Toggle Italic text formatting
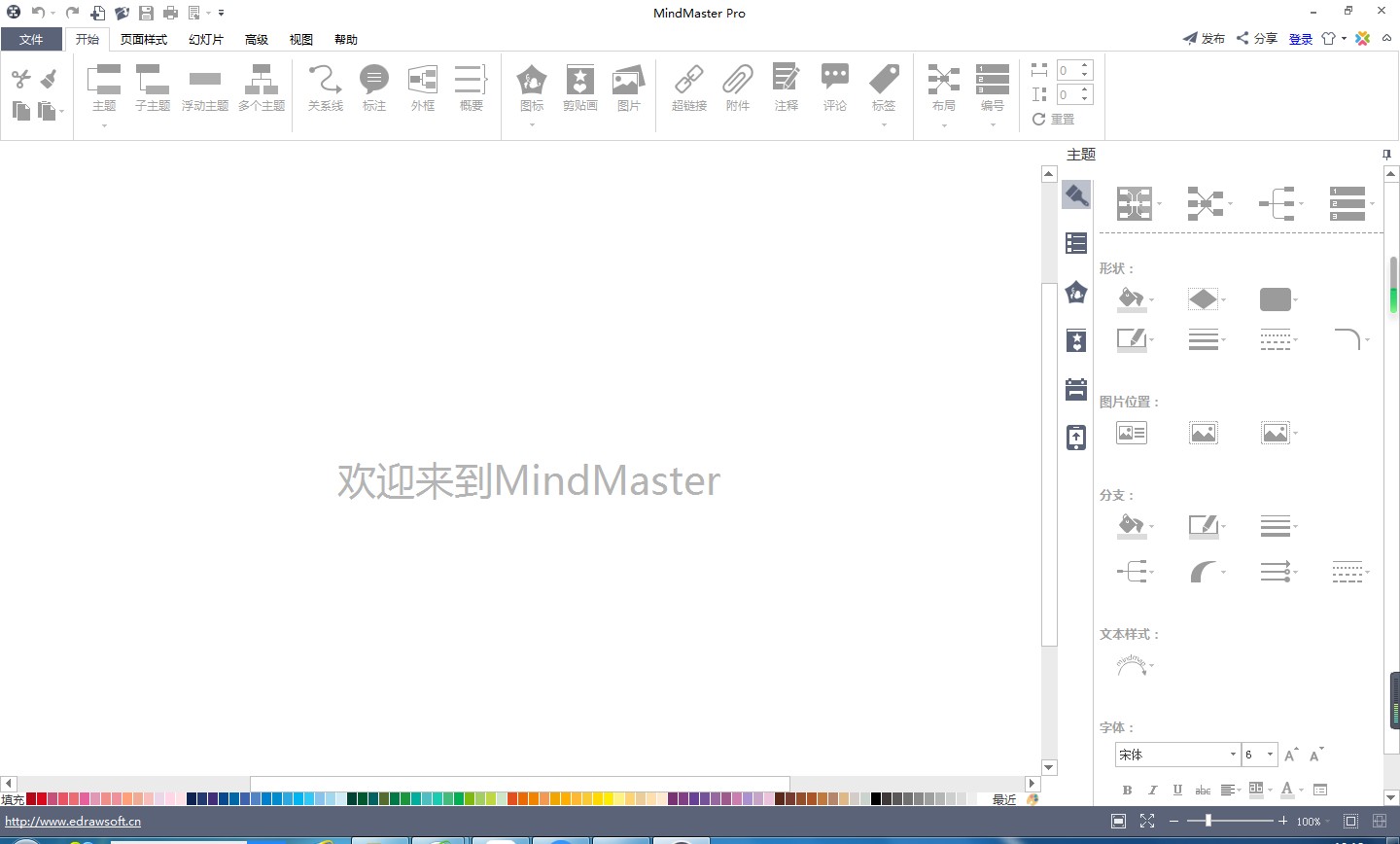Screen dimensions: 1400x844 pyautogui.click(x=1152, y=790)
